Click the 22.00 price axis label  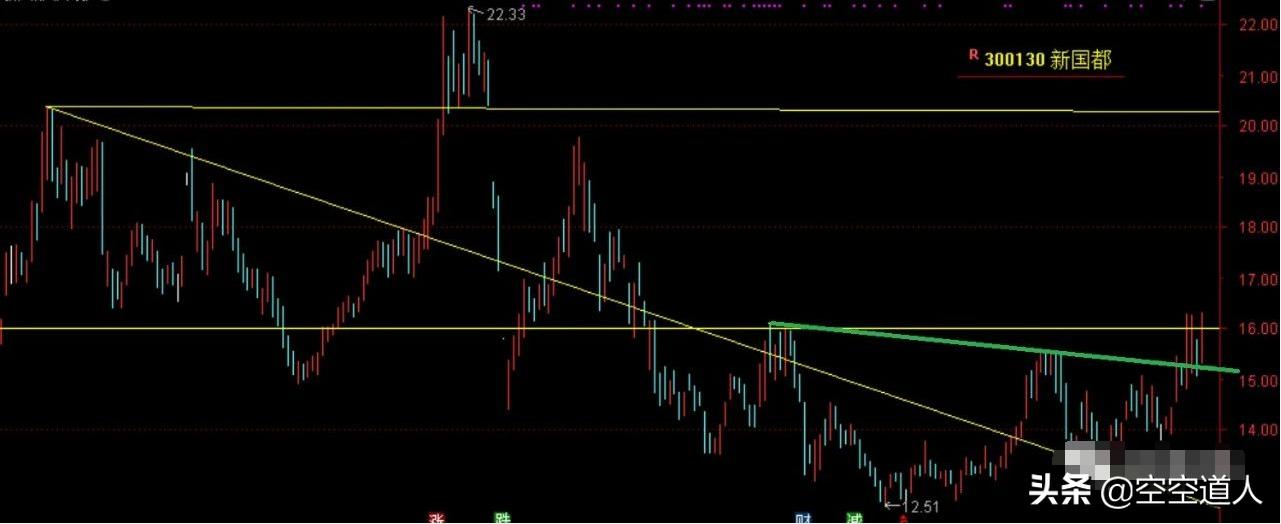(x=1258, y=24)
